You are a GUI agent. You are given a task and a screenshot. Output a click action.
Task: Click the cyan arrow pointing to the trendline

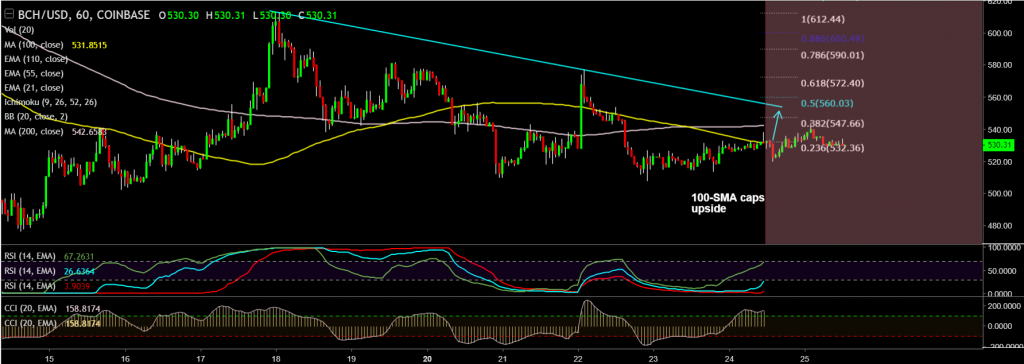pos(776,125)
